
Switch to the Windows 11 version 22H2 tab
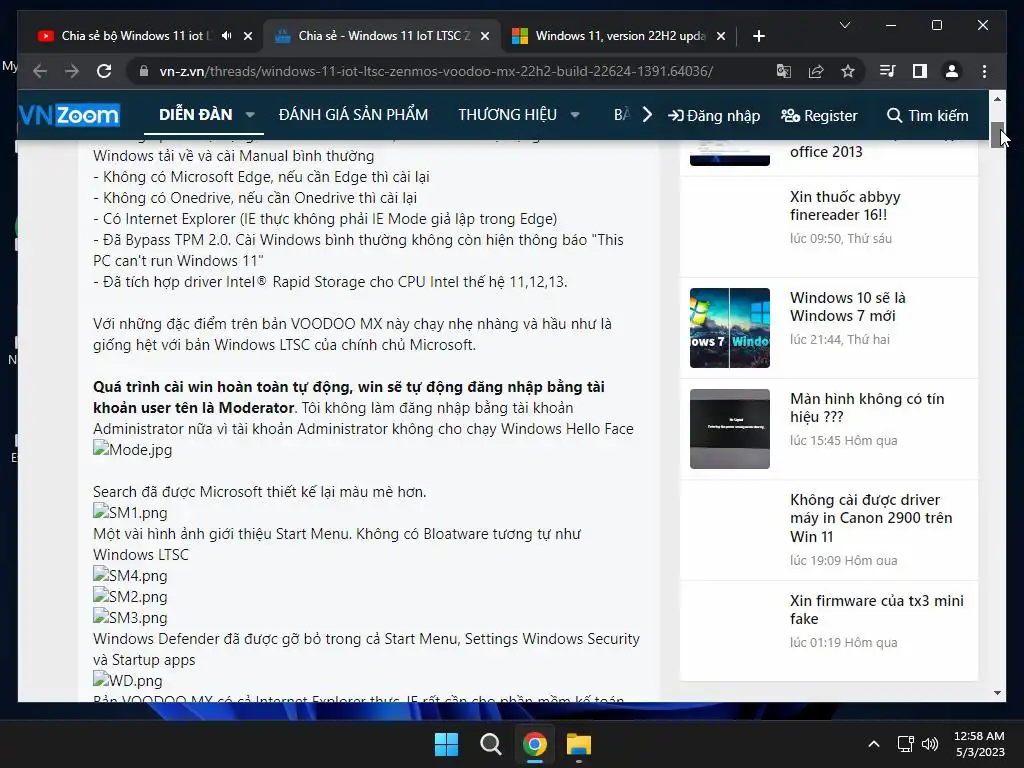(620, 36)
